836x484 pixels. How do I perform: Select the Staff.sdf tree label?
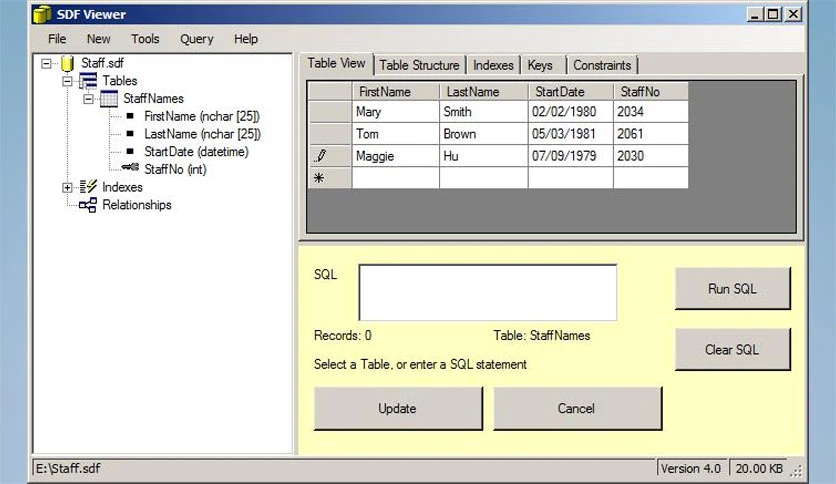(102, 63)
